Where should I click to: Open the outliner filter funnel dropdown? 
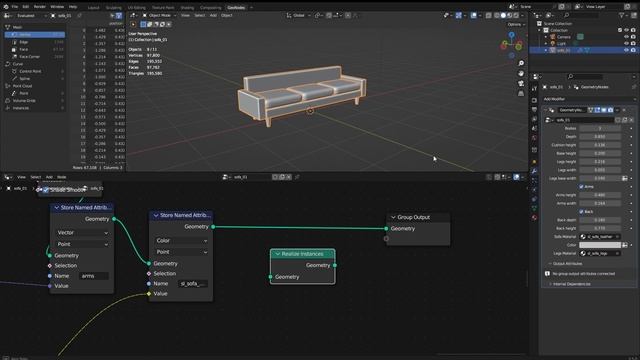(x=624, y=15)
